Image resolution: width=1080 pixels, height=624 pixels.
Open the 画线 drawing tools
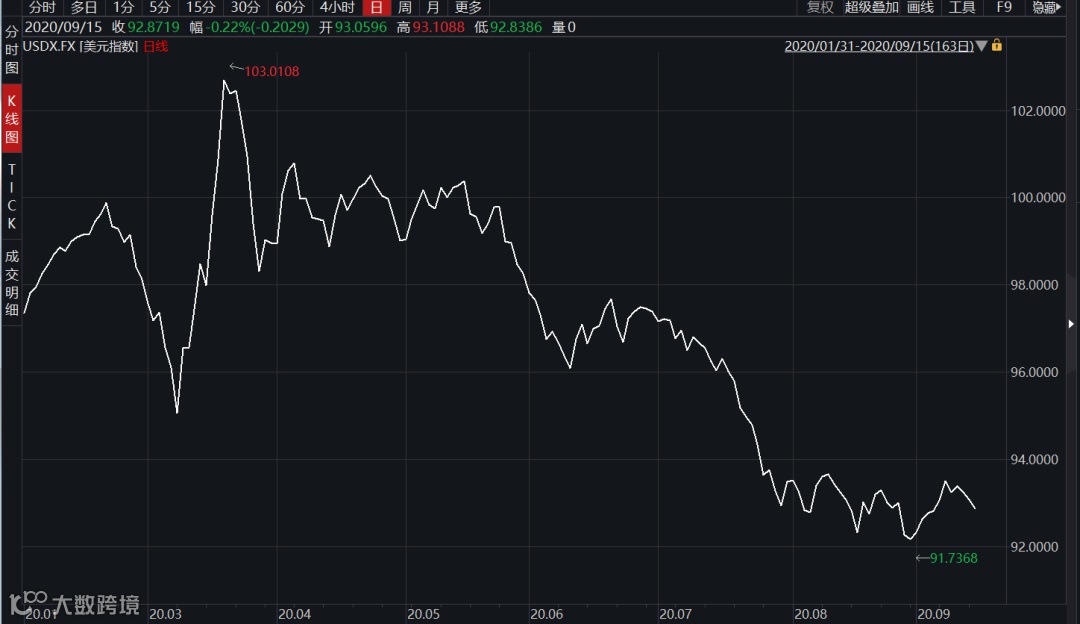pyautogui.click(x=920, y=8)
